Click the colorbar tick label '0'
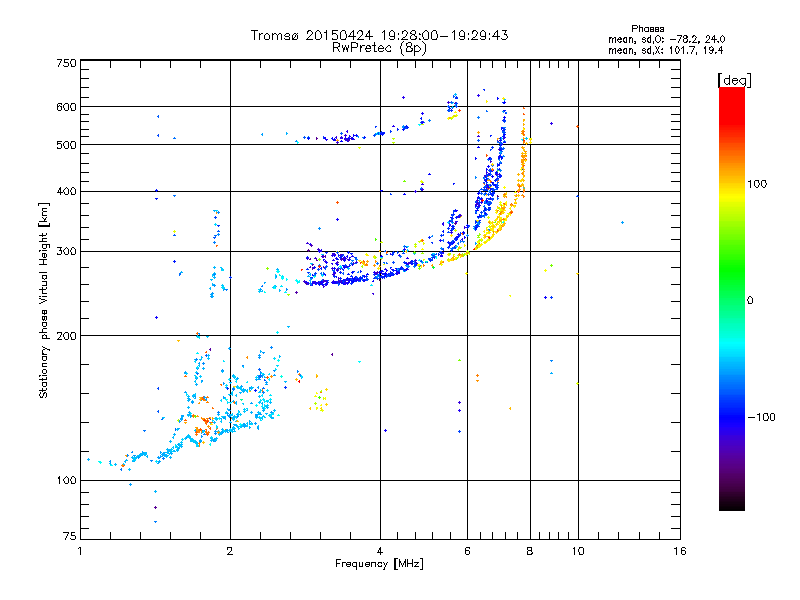 pyautogui.click(x=750, y=301)
